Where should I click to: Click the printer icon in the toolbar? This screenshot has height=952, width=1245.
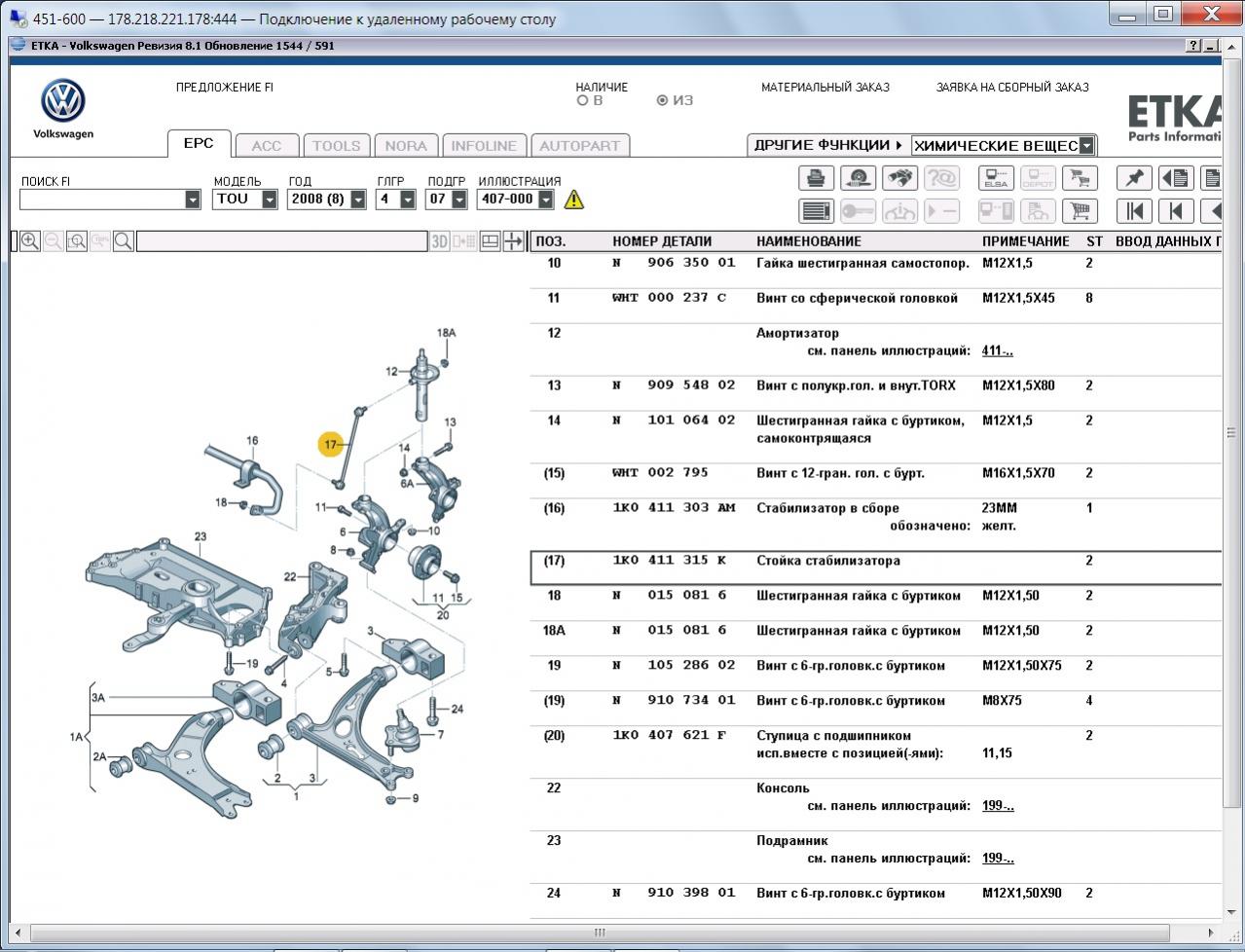click(816, 178)
